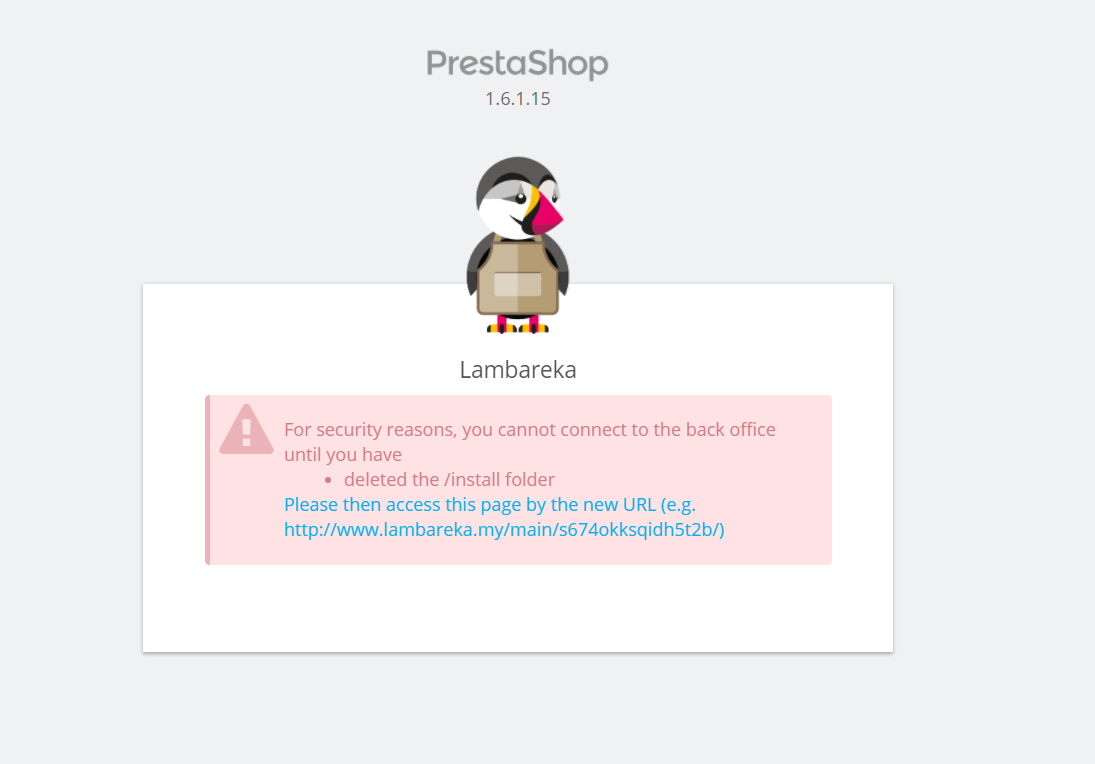Click the puffin's beige apron pocket
1095x764 pixels.
pyautogui.click(x=517, y=284)
